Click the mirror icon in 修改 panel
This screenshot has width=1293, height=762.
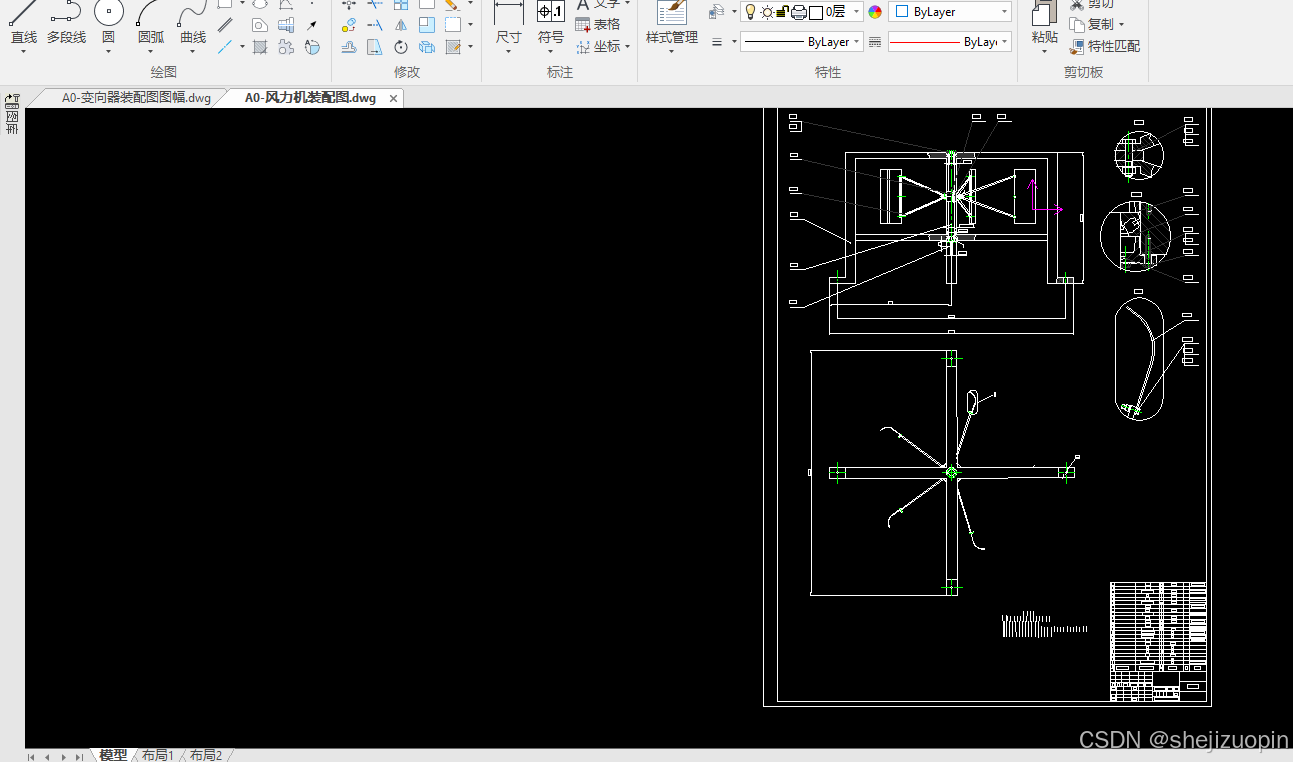click(x=401, y=25)
